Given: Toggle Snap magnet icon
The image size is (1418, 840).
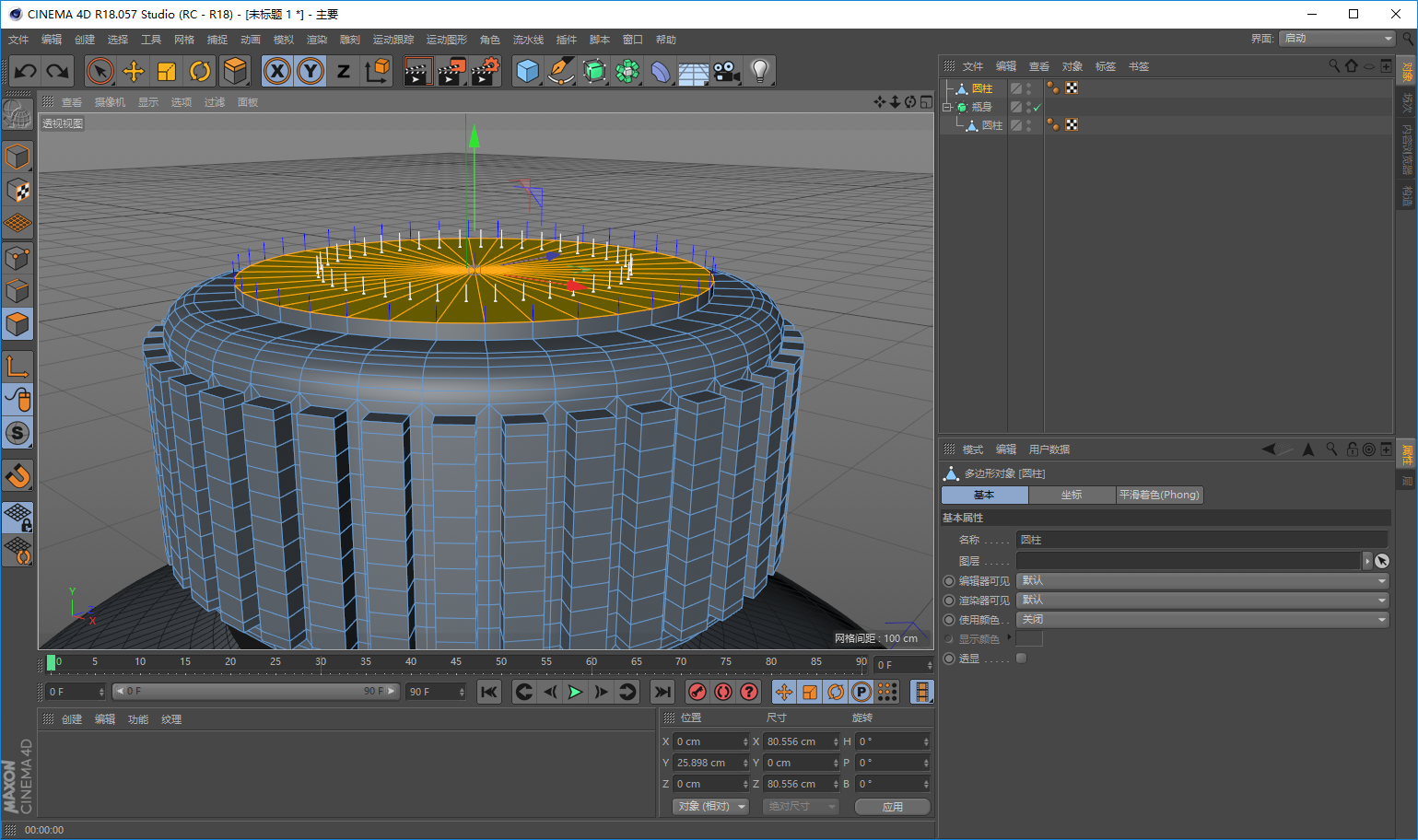Looking at the screenshot, I should (x=18, y=475).
